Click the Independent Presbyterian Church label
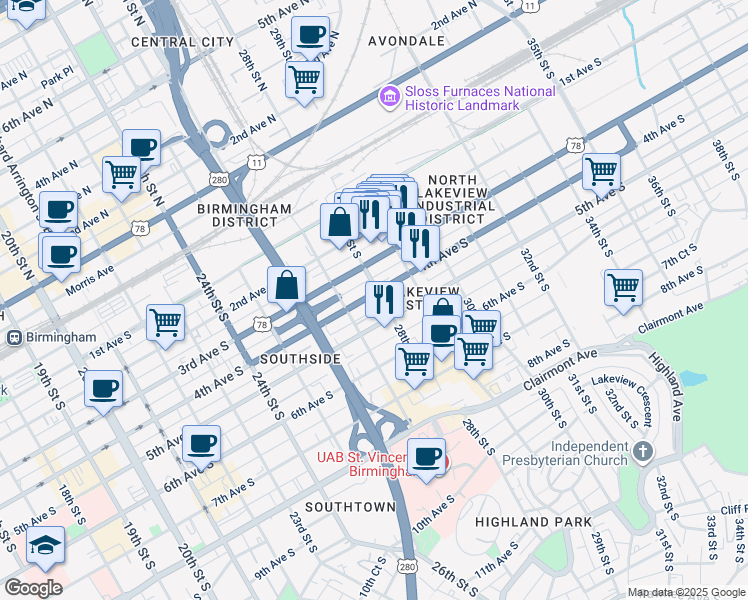Screen dimensions: 748x600 pyautogui.click(x=565, y=454)
